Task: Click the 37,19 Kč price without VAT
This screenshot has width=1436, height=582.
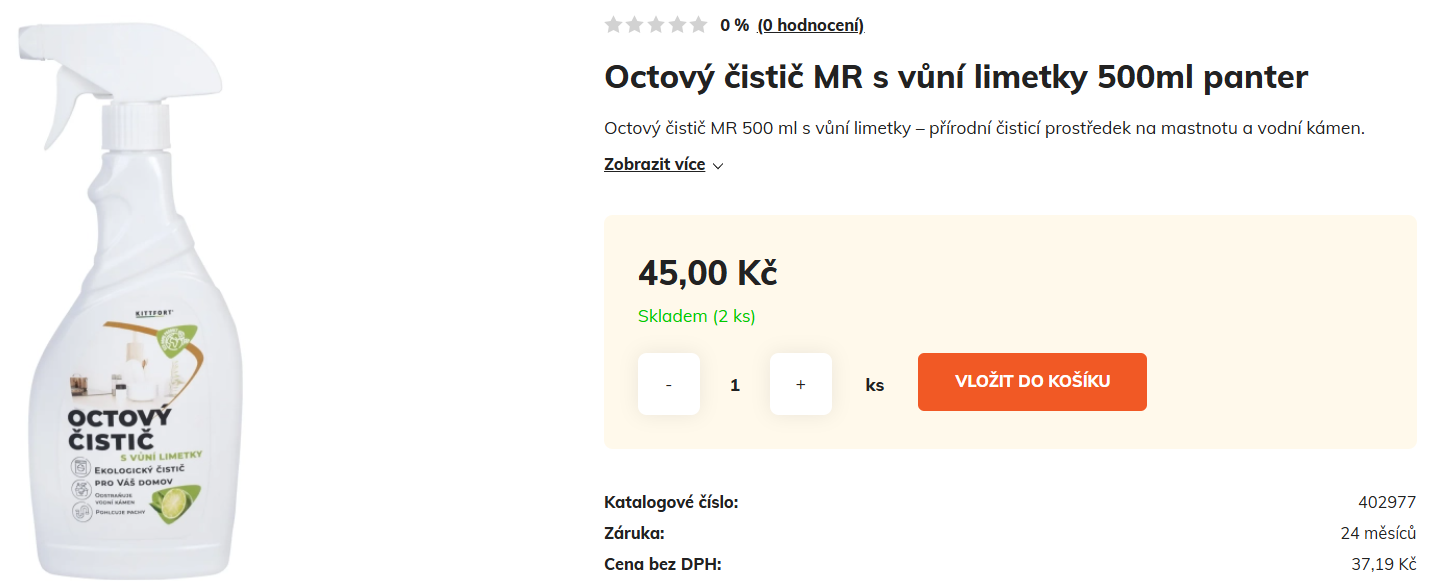Action: click(x=1381, y=564)
